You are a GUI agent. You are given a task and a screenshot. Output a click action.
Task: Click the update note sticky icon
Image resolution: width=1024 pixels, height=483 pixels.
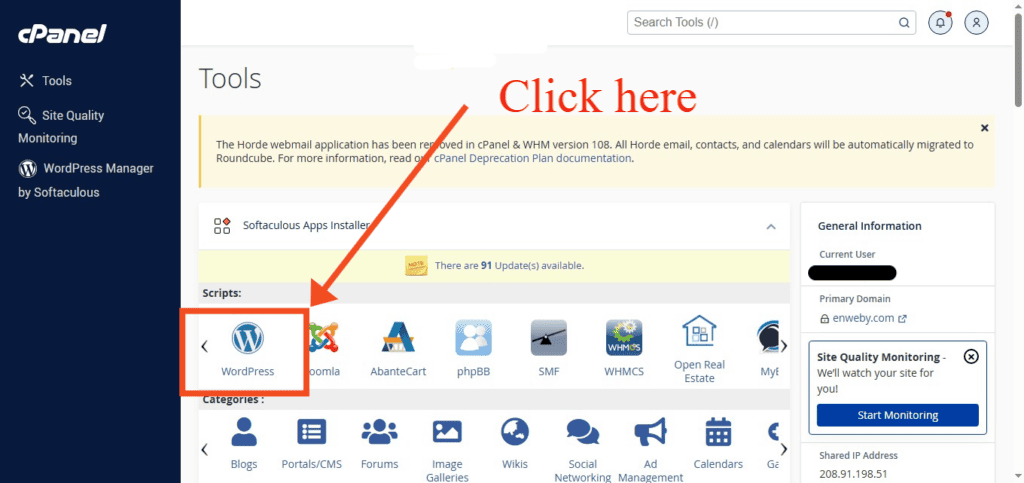(416, 266)
